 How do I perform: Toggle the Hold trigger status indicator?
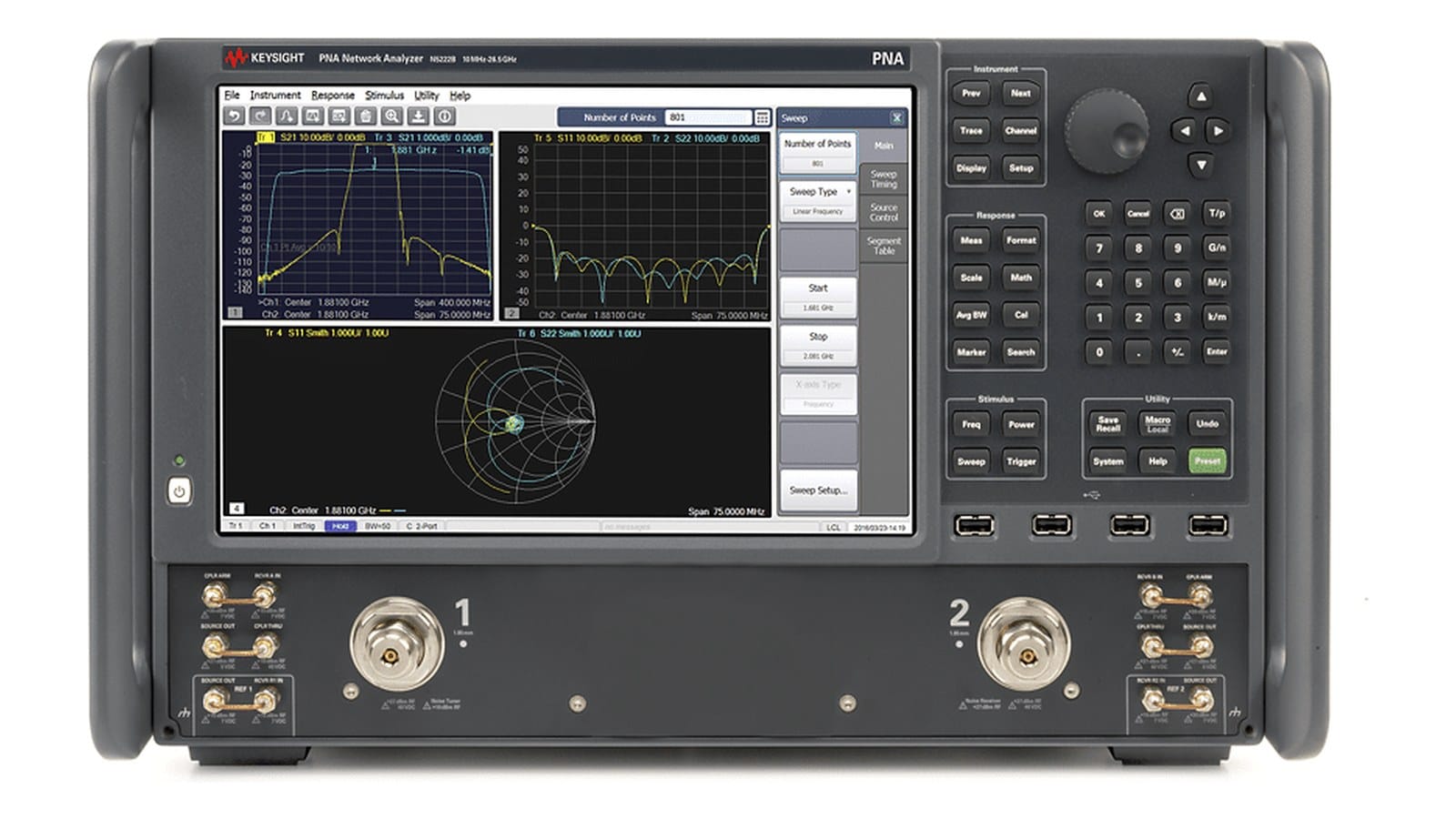click(x=340, y=526)
